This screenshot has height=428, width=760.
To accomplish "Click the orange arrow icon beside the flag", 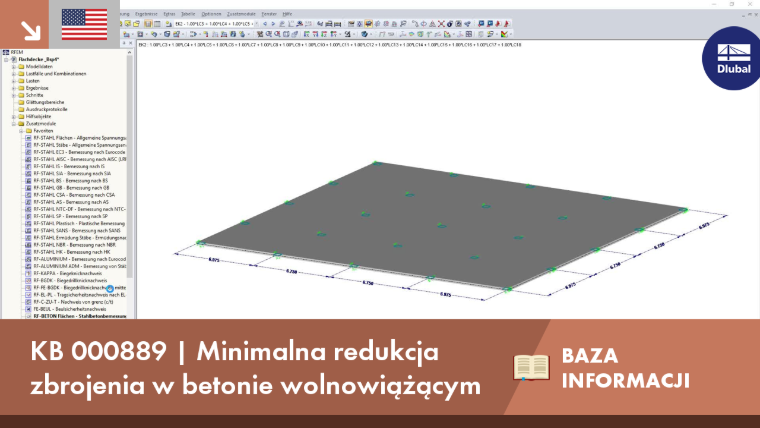I will pyautogui.click(x=31, y=31).
